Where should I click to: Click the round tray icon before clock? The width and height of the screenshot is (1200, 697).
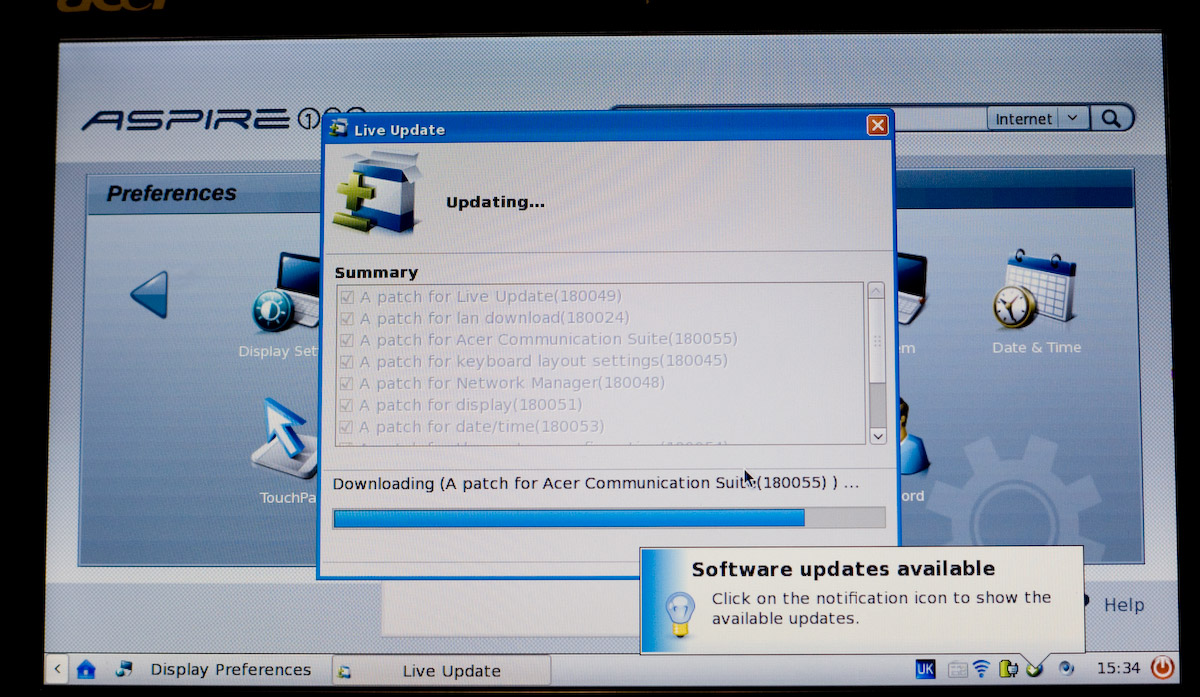(1067, 668)
